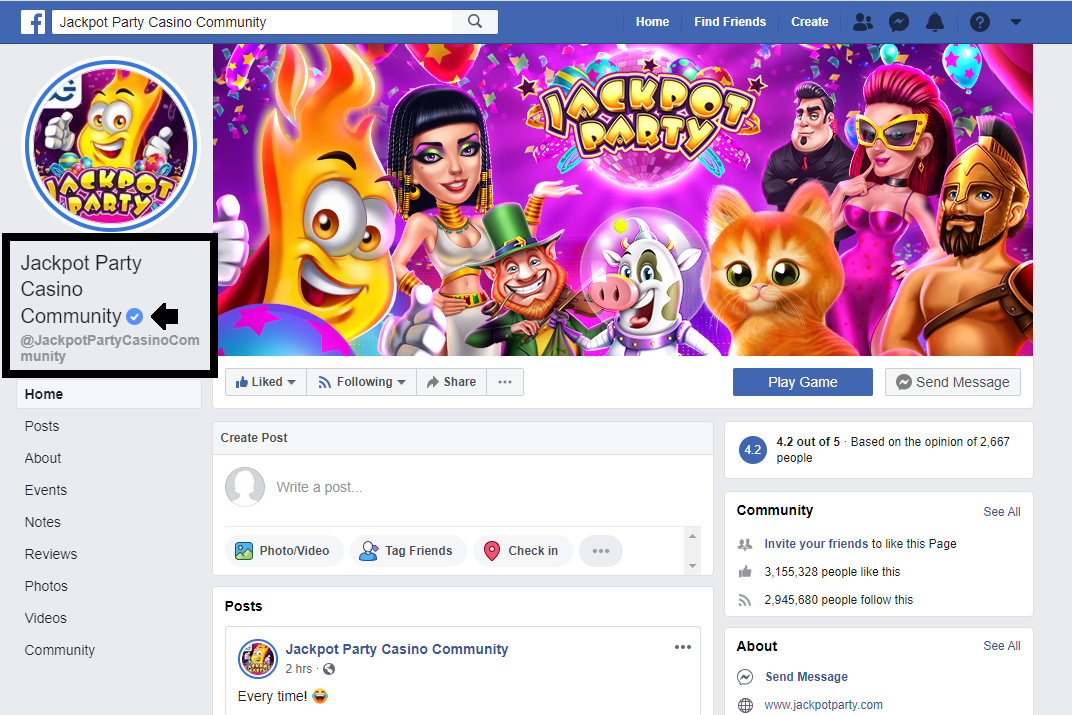Open the www.jackpotparty.com link
The image size is (1072, 715).
(x=823, y=705)
